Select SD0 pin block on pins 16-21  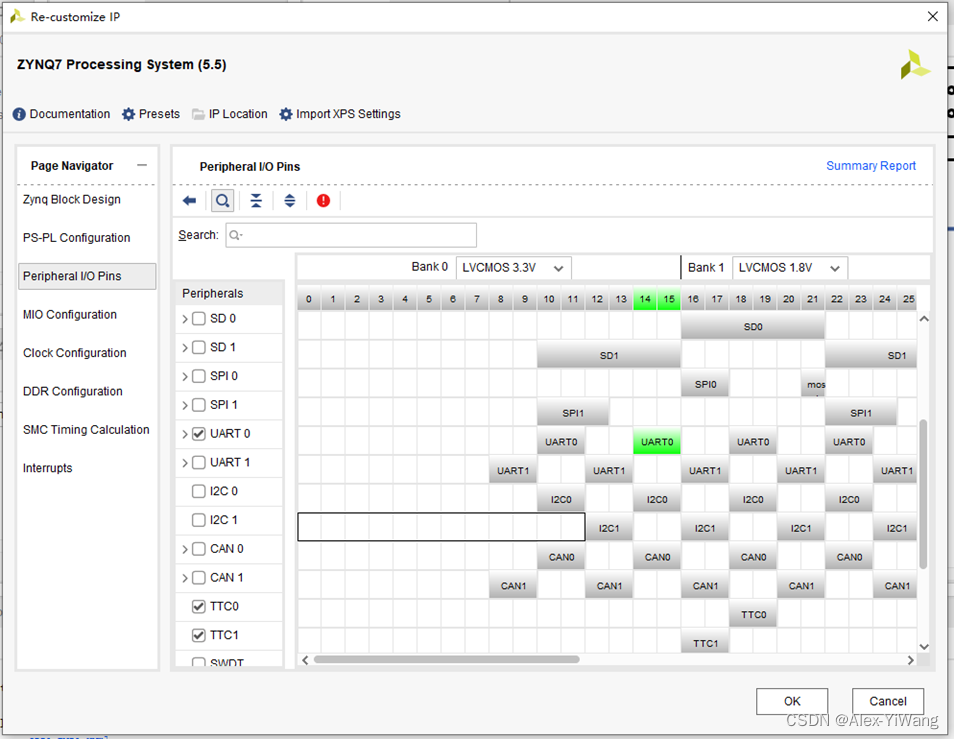pyautogui.click(x=753, y=327)
